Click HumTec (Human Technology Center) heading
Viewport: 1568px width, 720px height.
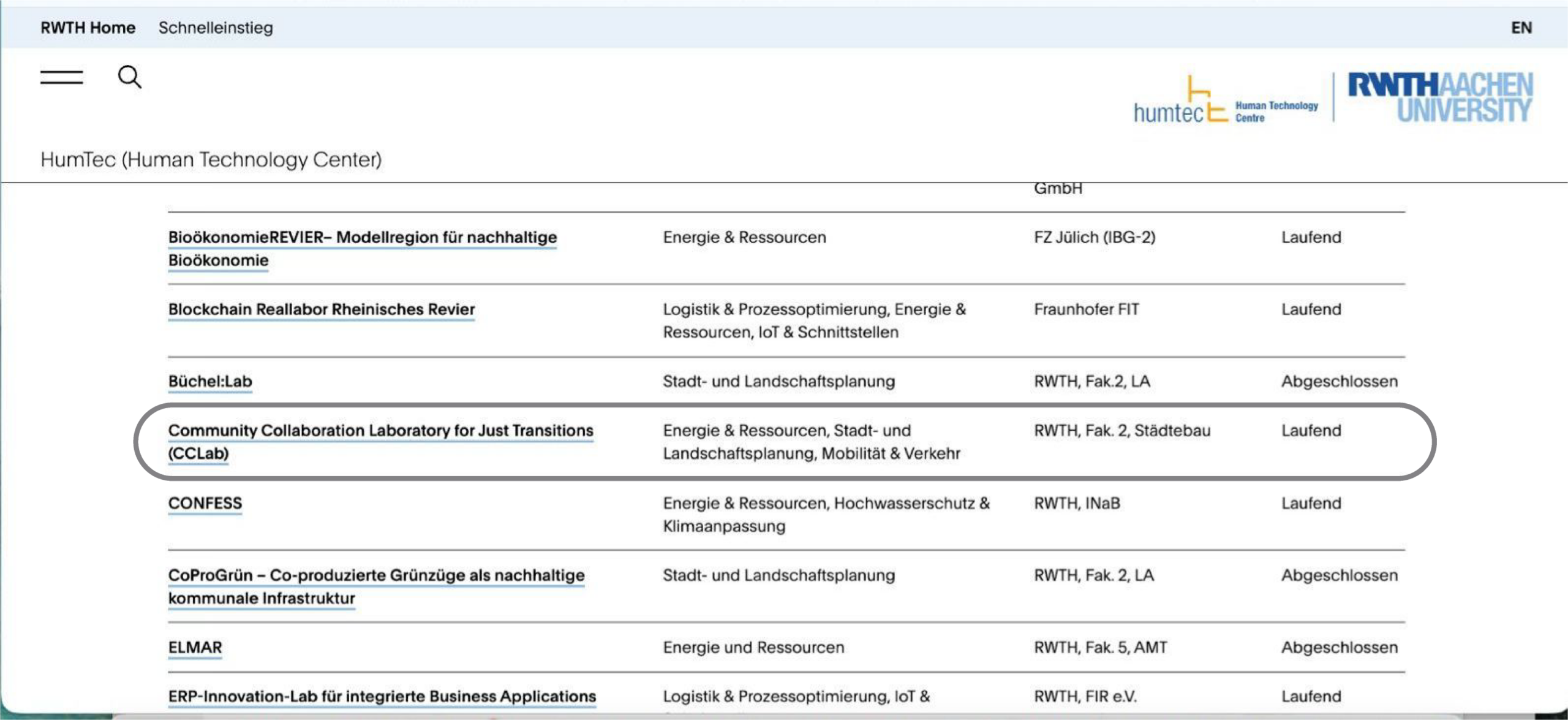pyautogui.click(x=211, y=159)
